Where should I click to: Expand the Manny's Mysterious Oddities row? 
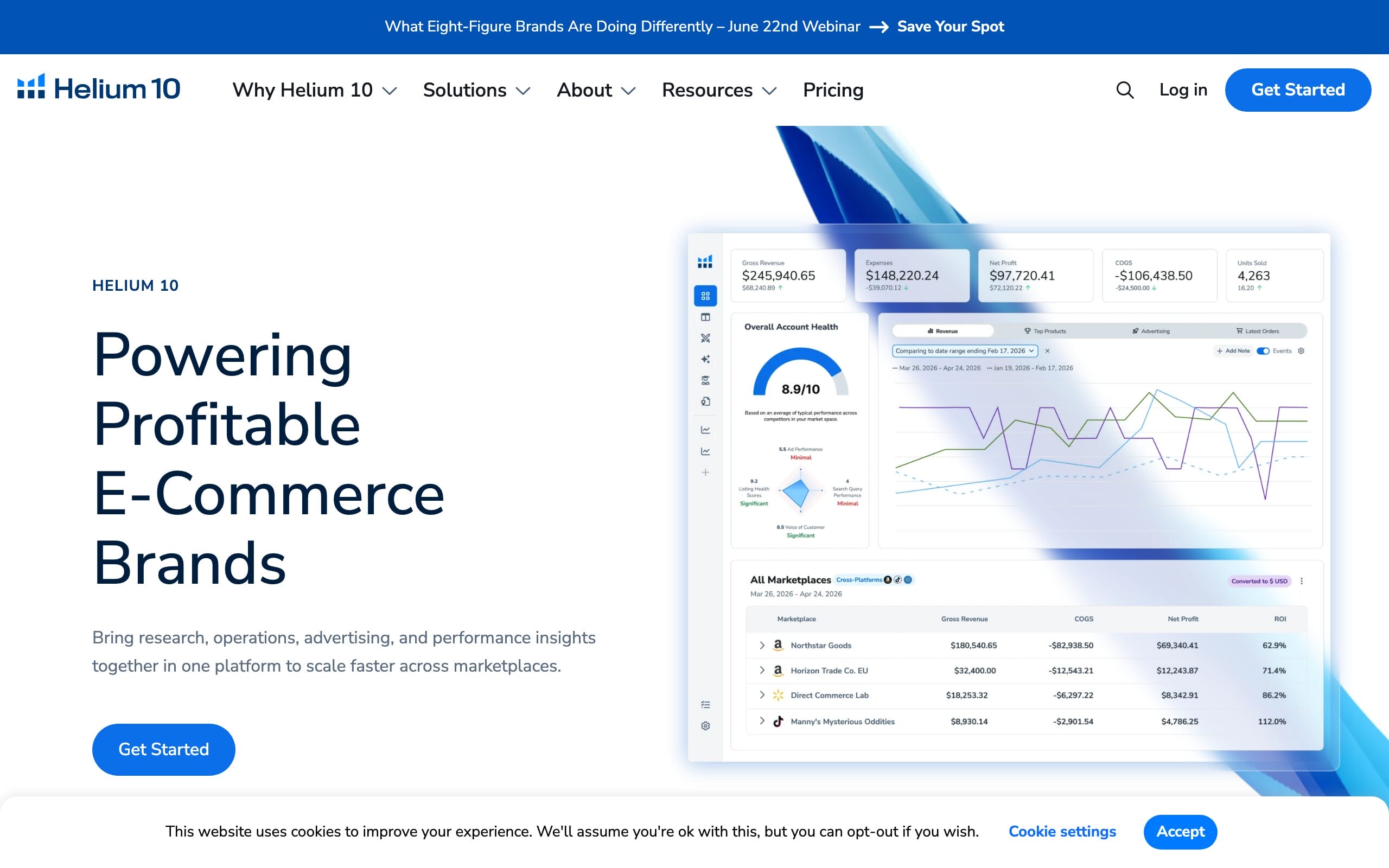click(x=762, y=721)
